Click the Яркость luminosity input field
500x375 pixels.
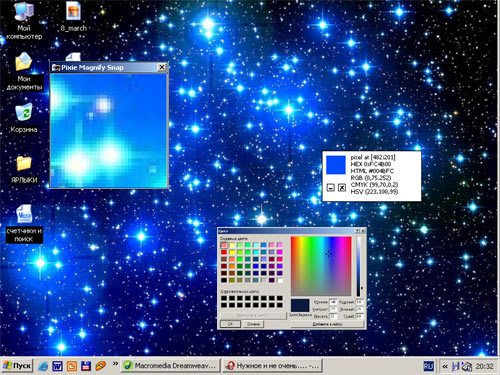(x=333, y=316)
